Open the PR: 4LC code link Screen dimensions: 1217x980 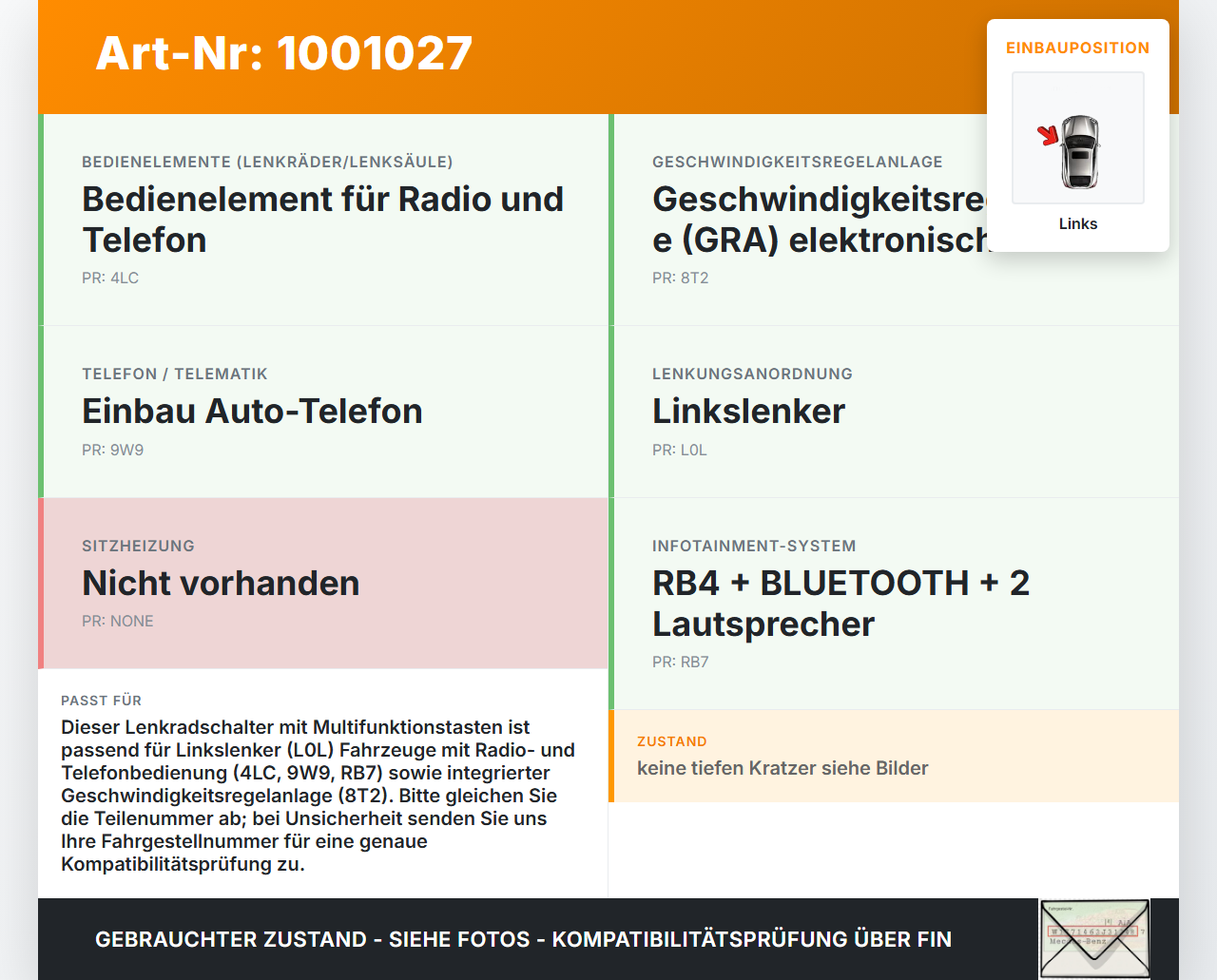coord(110,278)
